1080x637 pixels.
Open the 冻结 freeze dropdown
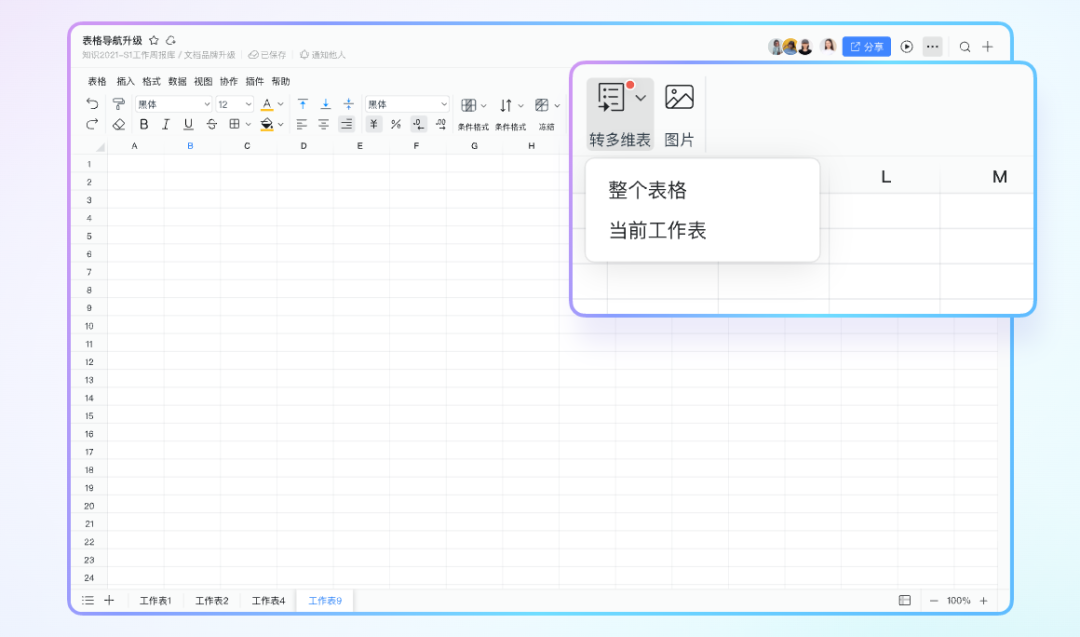[545, 105]
